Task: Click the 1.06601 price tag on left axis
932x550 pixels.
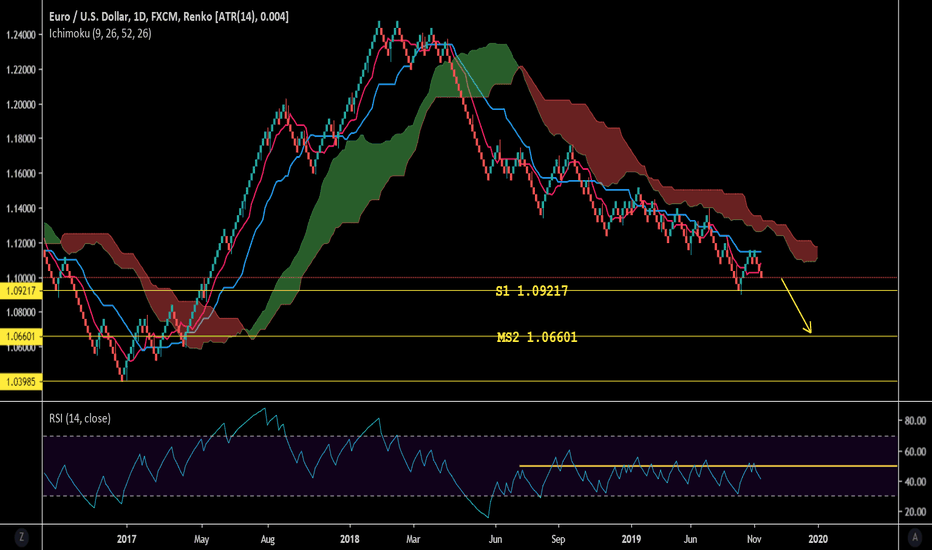Action: [20, 337]
